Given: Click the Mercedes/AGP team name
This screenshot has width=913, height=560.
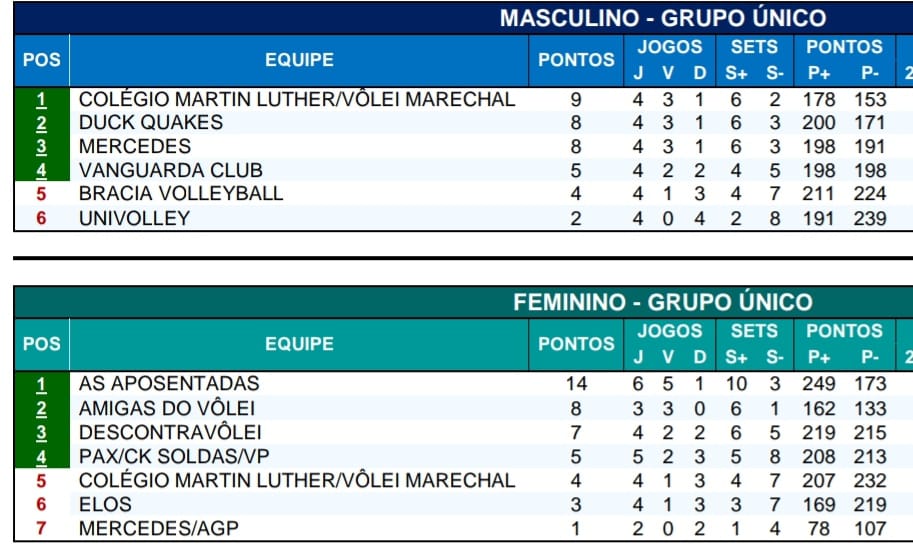Looking at the screenshot, I should click(x=159, y=528).
